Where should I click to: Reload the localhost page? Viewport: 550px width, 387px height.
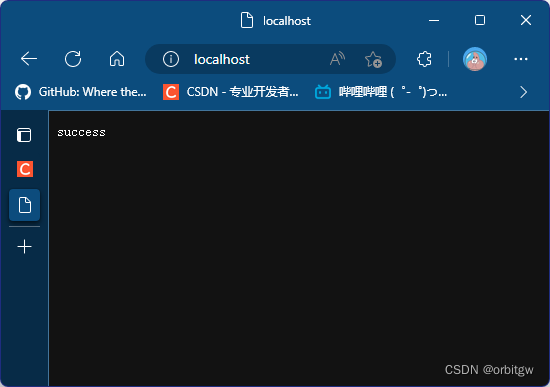(x=73, y=59)
